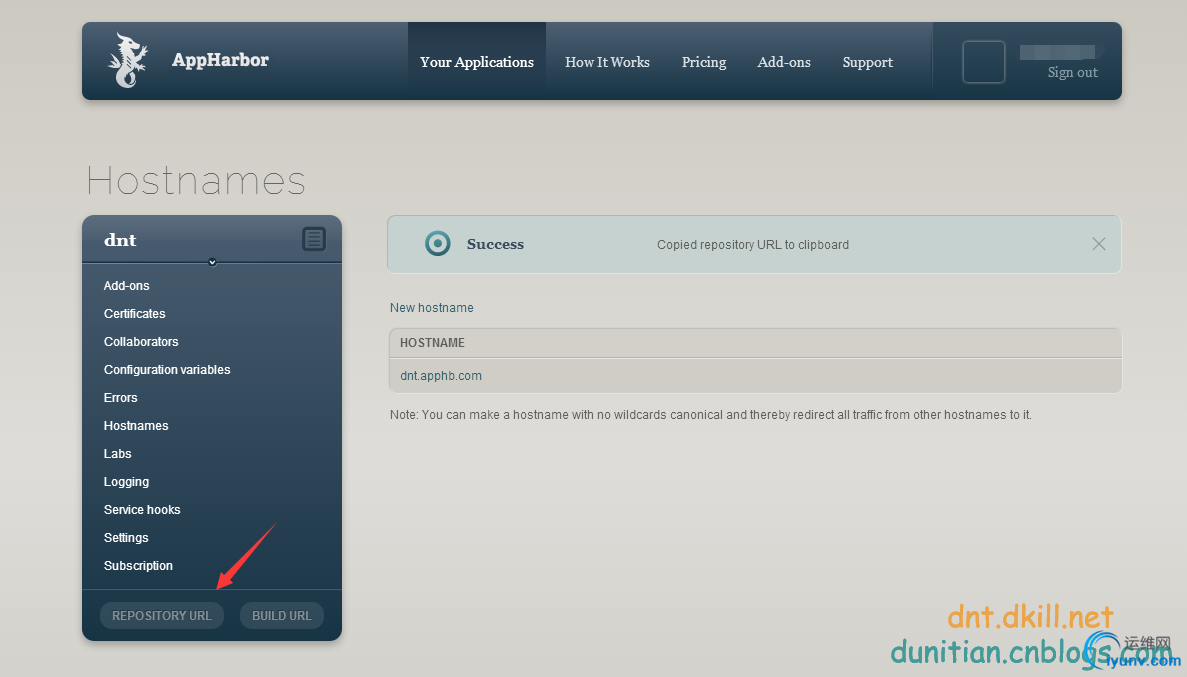Open Logging in the sidebar
This screenshot has width=1187, height=677.
point(126,482)
